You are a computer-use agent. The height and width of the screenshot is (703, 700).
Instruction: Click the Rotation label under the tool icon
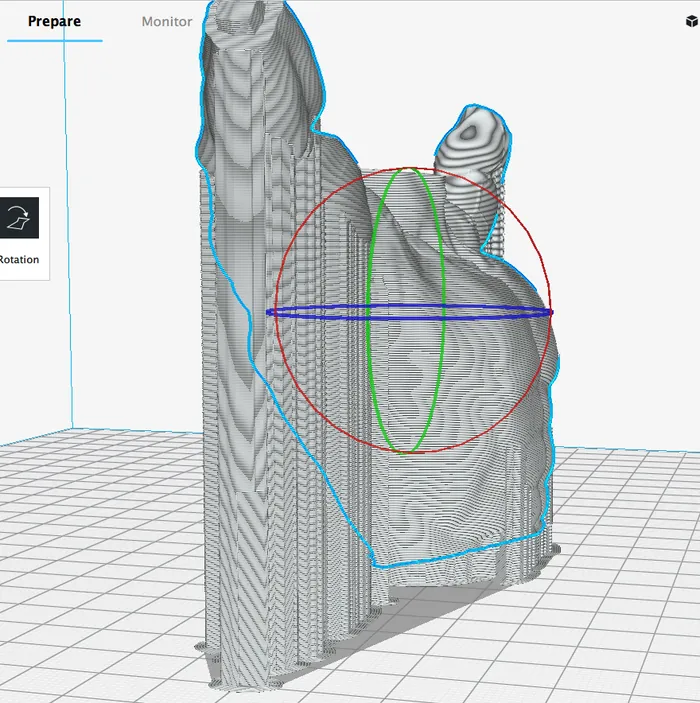19,260
